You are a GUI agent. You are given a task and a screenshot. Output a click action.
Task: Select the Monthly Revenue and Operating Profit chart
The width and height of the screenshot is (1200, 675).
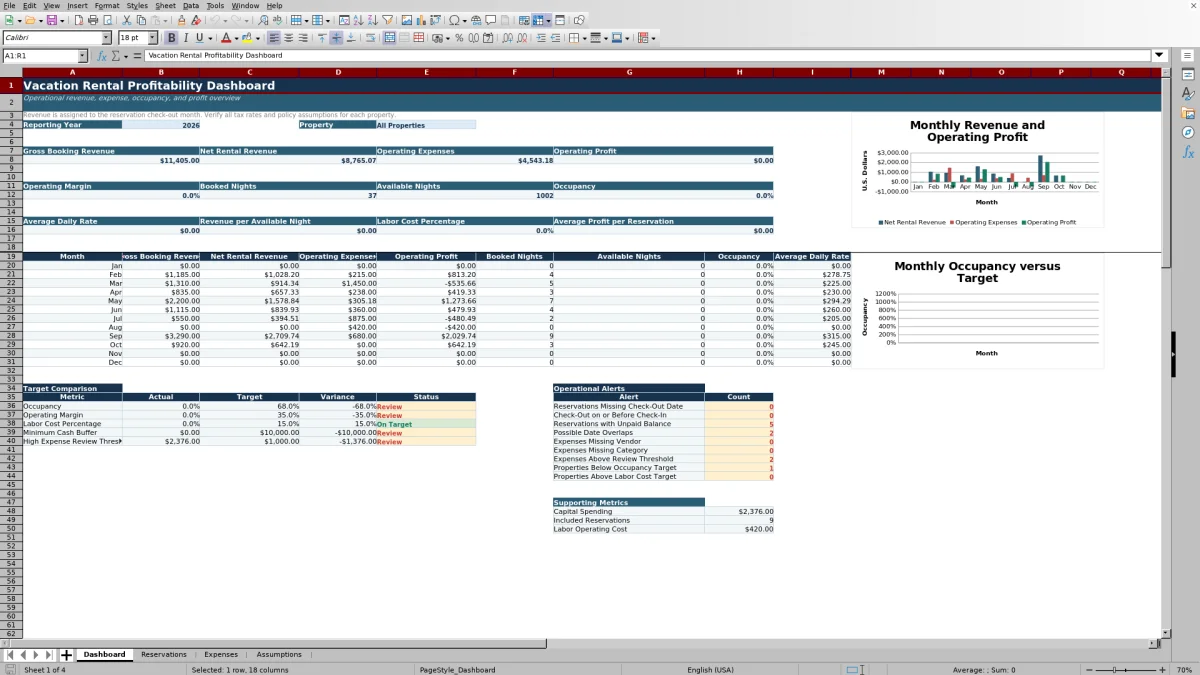977,171
